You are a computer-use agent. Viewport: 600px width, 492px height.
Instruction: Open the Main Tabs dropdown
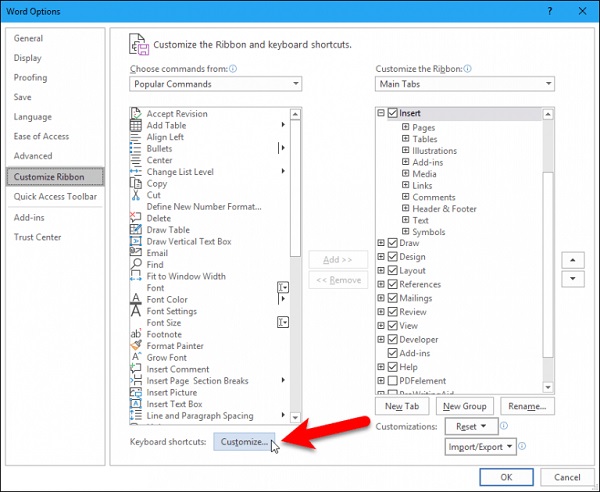(465, 85)
